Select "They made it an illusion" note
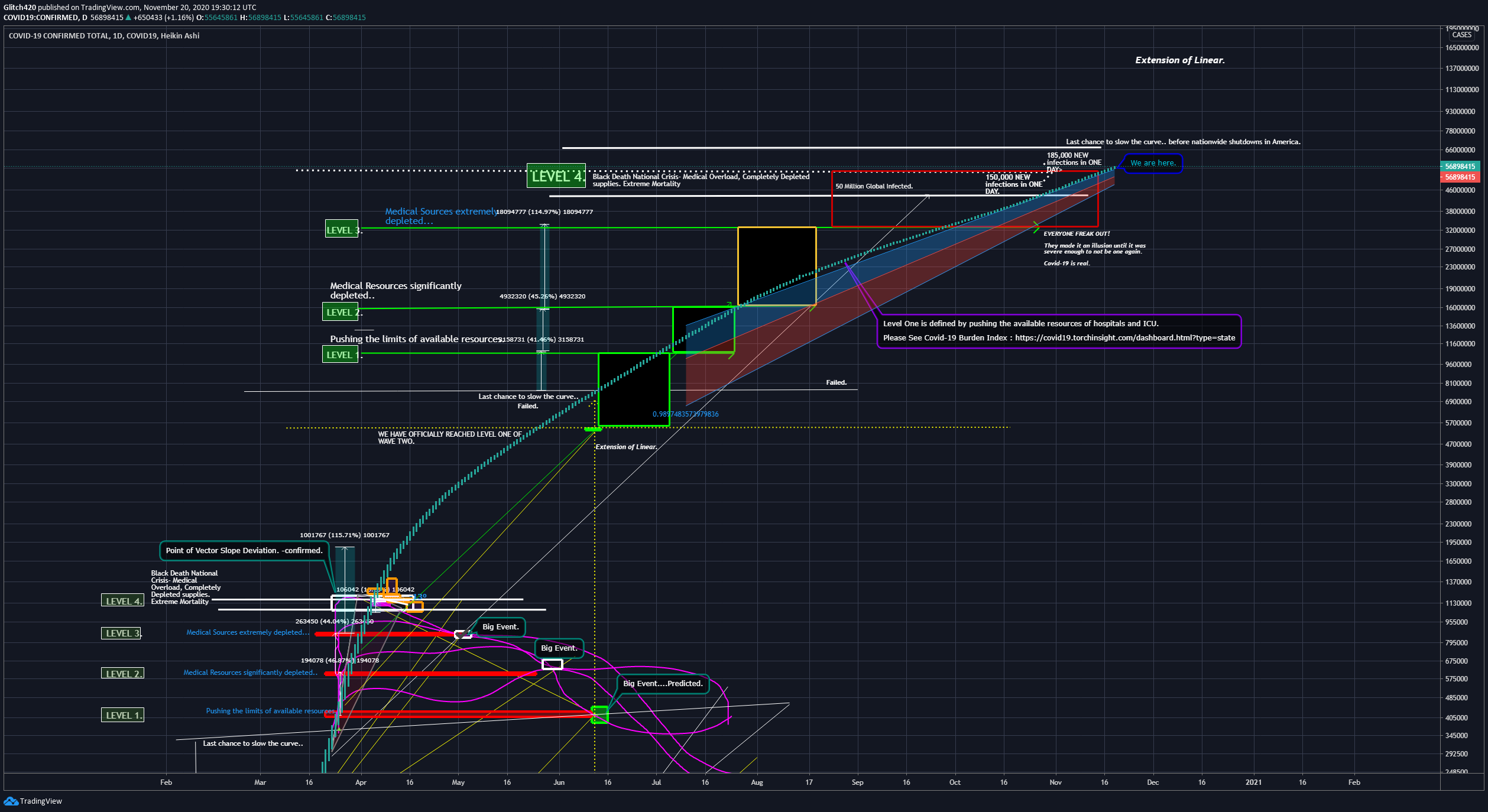 point(1094,249)
